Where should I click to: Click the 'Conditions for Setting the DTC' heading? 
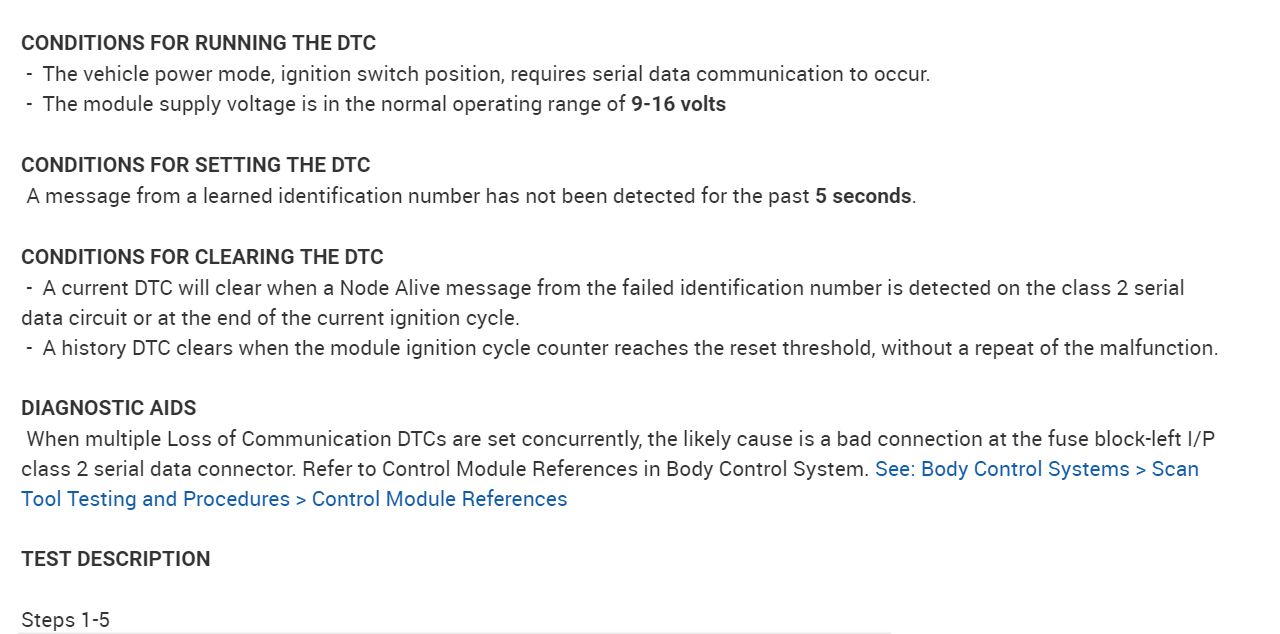(195, 165)
